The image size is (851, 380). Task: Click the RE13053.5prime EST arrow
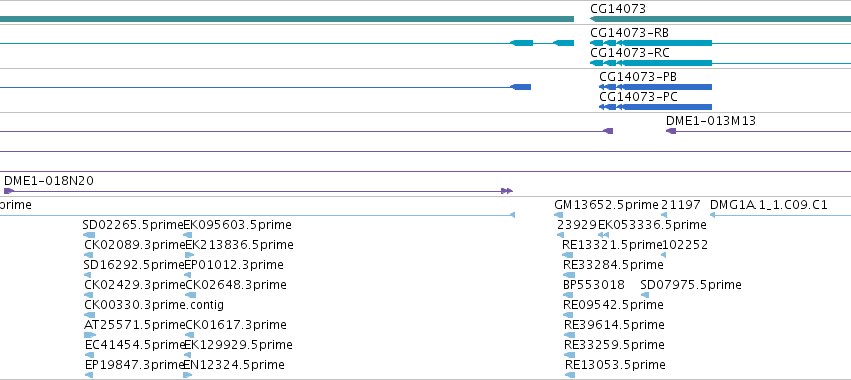570,375
